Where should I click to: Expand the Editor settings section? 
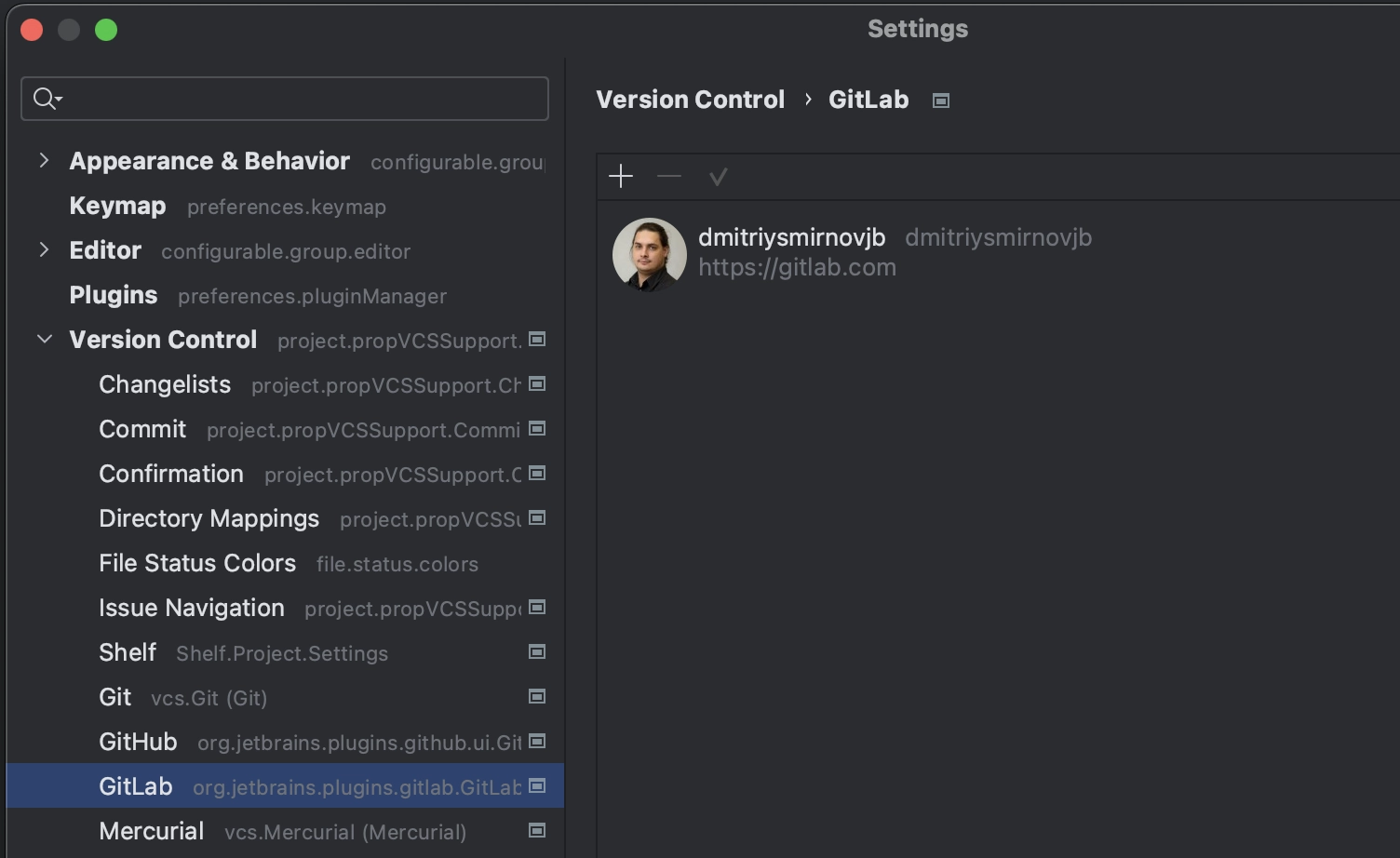[44, 249]
